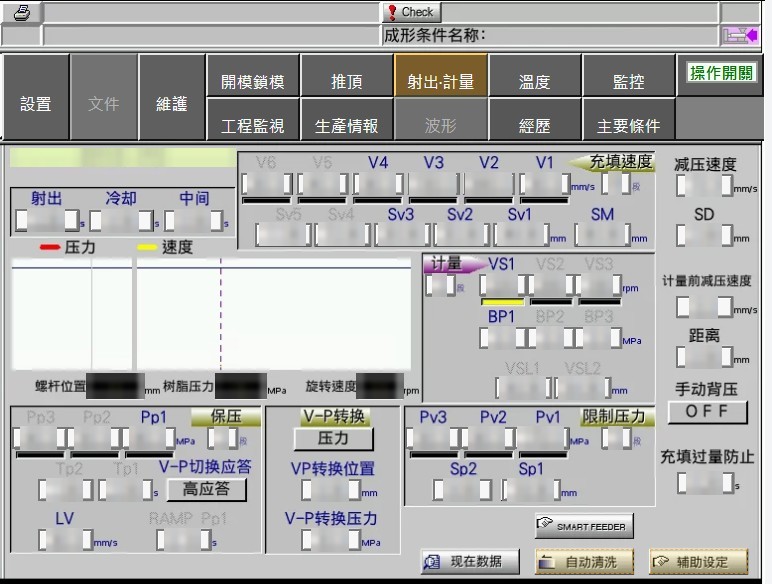Switch to 開模鎖模 tab
Viewport: 772px width, 584px height.
253,75
